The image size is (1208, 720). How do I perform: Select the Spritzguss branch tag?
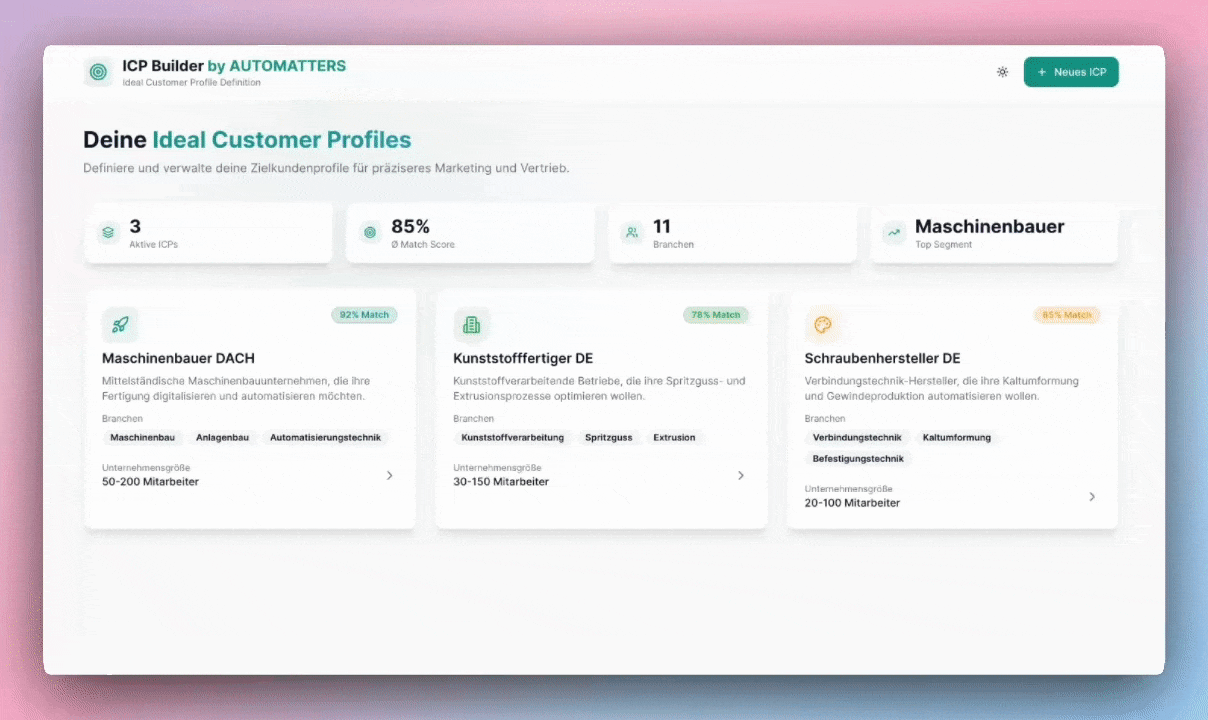coord(608,437)
